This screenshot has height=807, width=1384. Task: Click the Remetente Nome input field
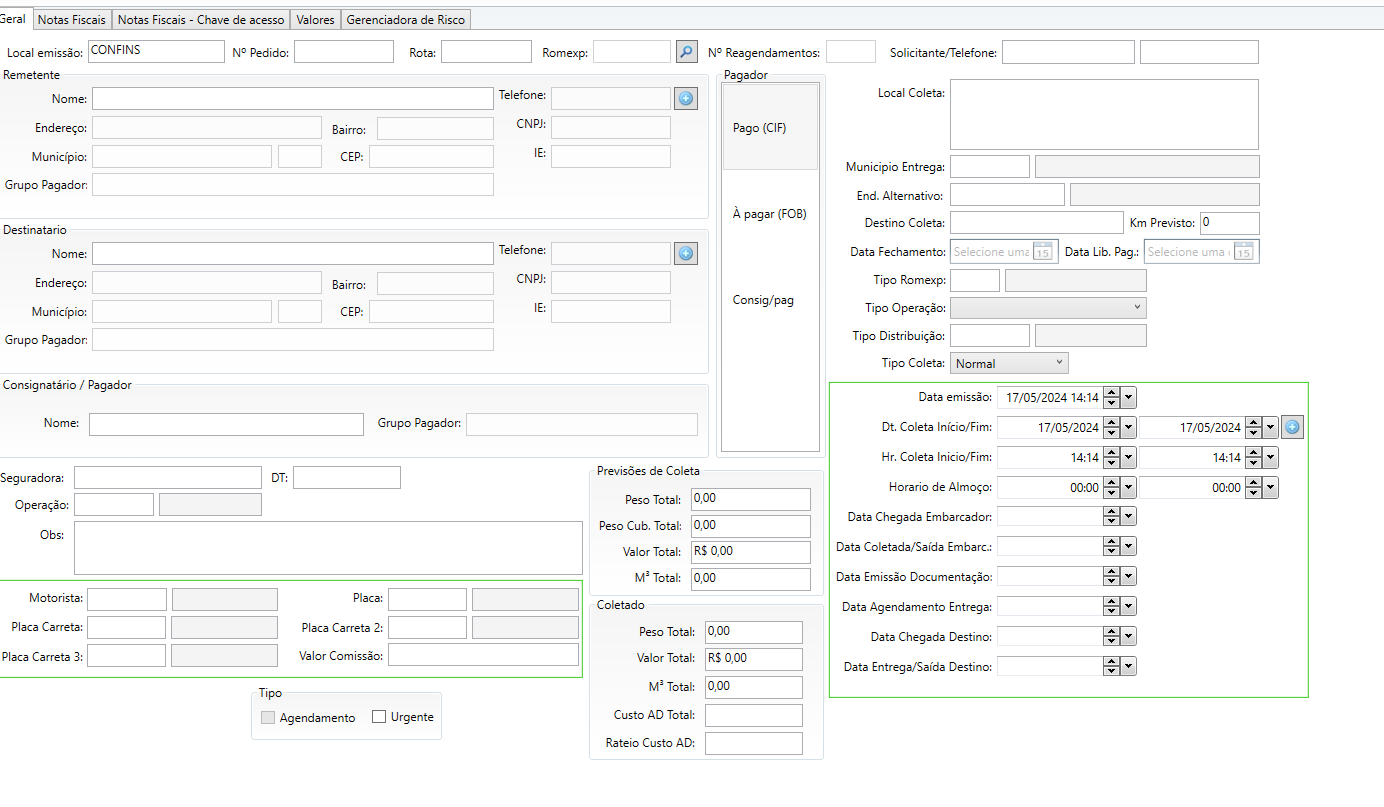pyautogui.click(x=293, y=98)
